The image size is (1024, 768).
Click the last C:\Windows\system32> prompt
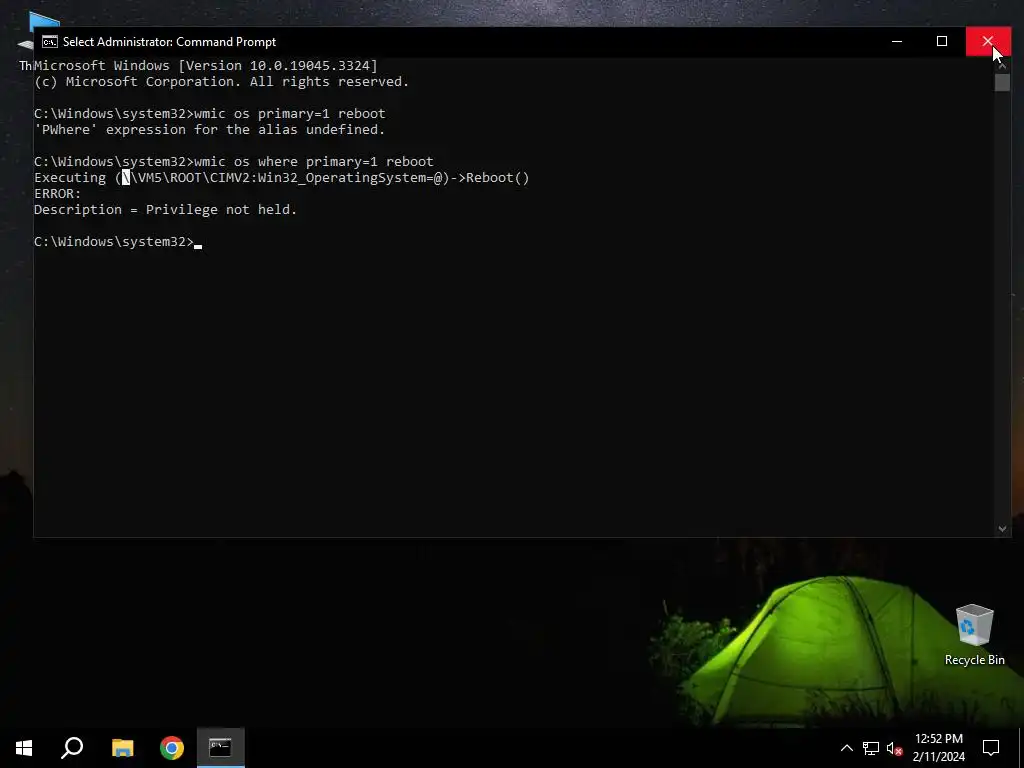coord(114,242)
